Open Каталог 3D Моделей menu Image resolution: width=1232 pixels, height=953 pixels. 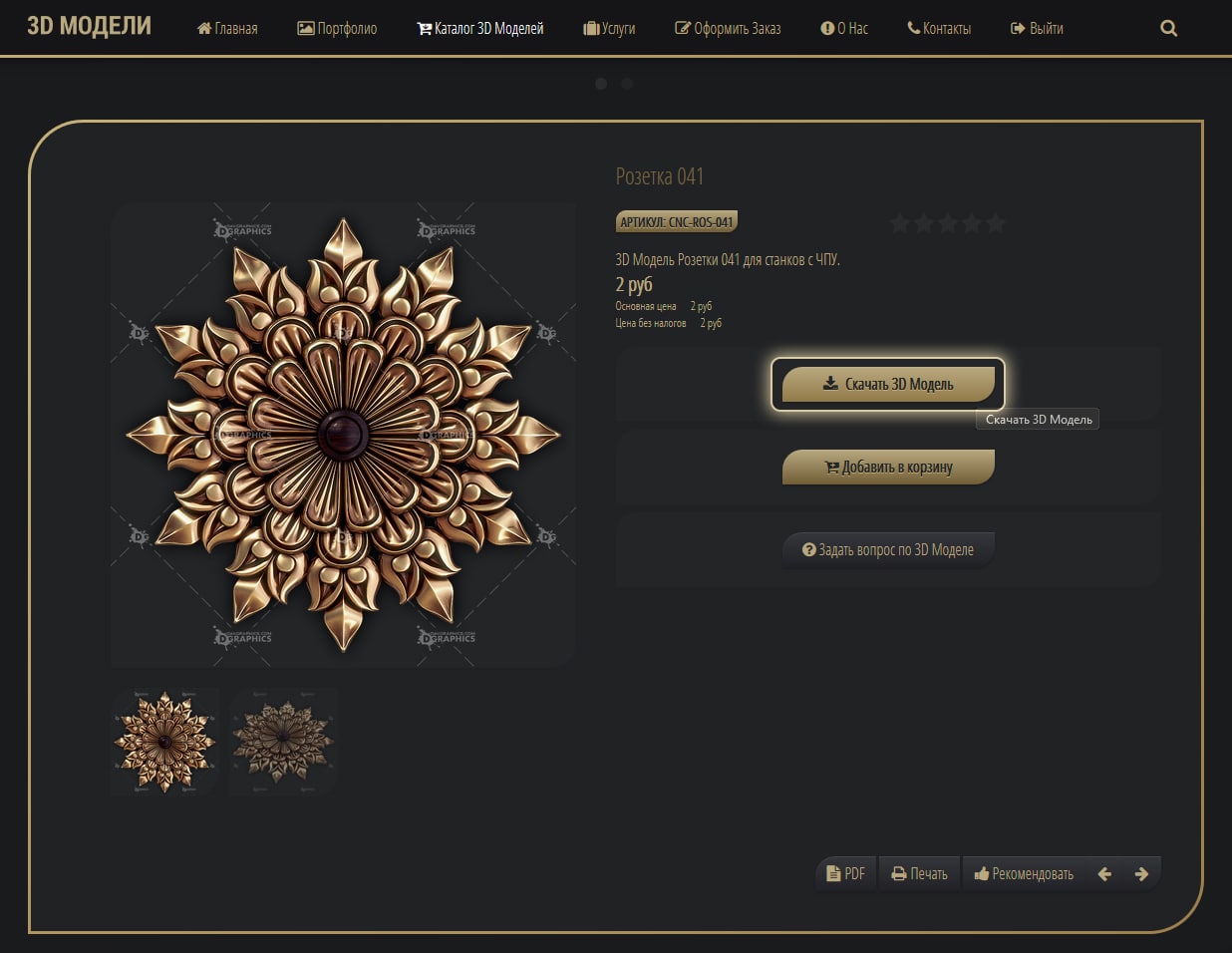[480, 29]
